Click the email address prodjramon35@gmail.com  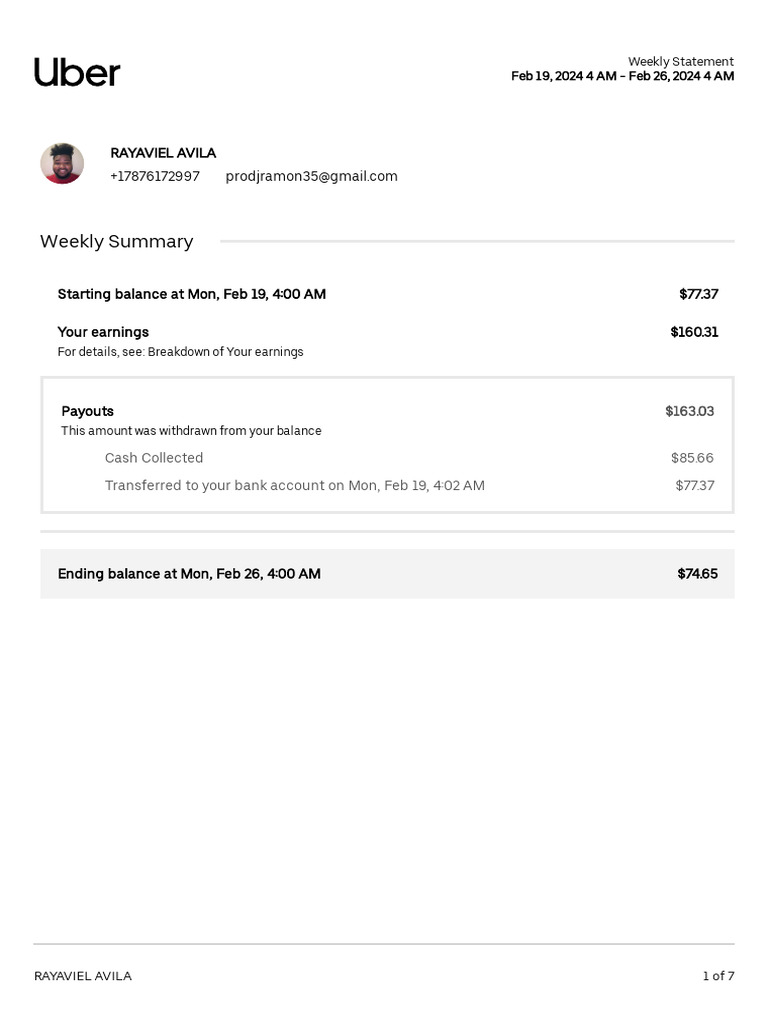click(x=311, y=177)
